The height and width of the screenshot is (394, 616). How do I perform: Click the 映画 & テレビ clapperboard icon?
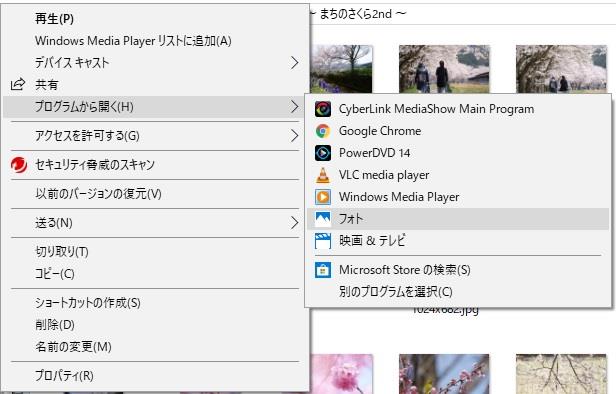[323, 241]
